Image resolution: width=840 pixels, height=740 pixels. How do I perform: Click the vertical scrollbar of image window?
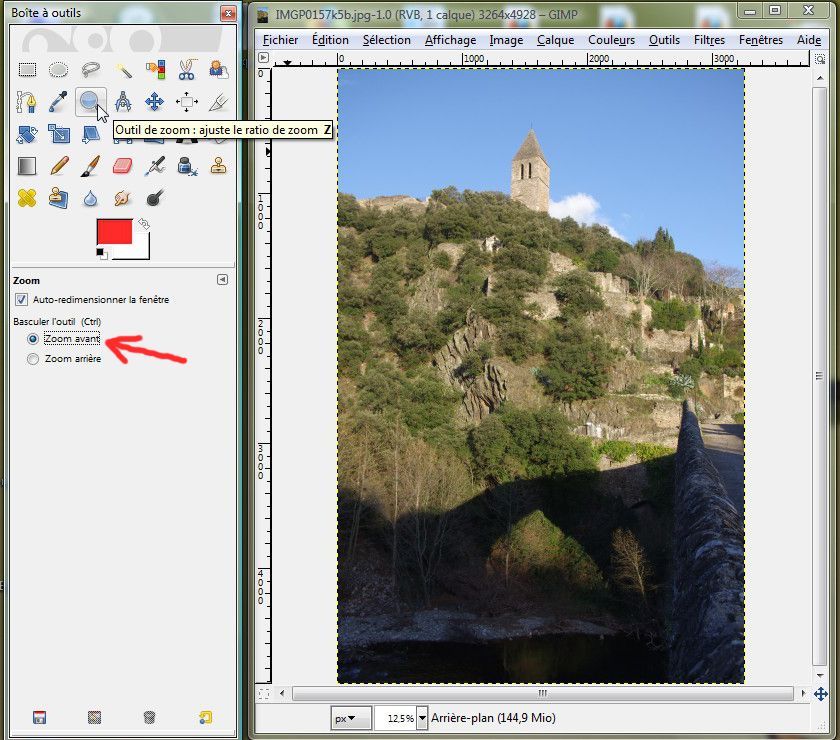click(820, 376)
